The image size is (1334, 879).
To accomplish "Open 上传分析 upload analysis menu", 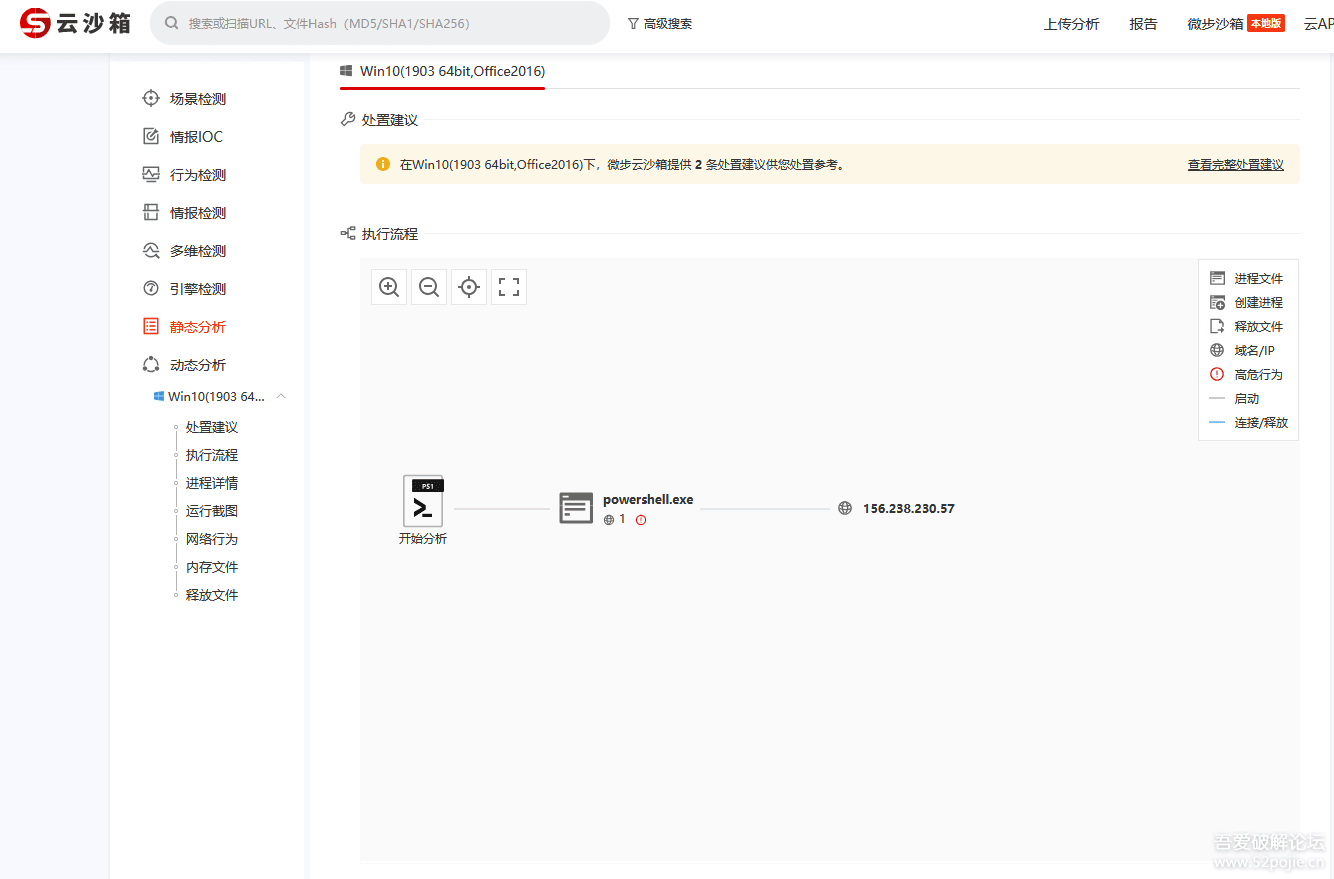I will click(1071, 24).
